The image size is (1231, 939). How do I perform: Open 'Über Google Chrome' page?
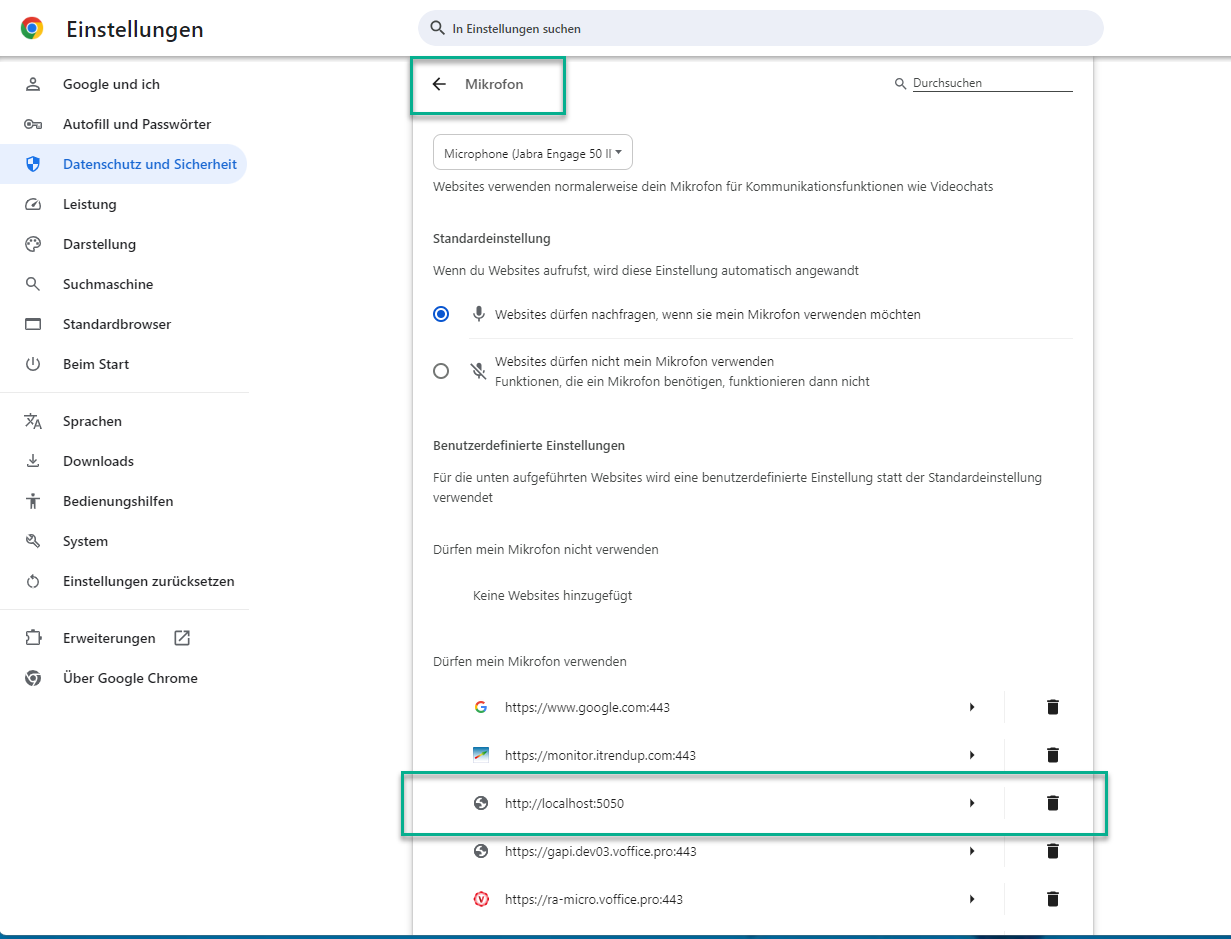click(130, 678)
